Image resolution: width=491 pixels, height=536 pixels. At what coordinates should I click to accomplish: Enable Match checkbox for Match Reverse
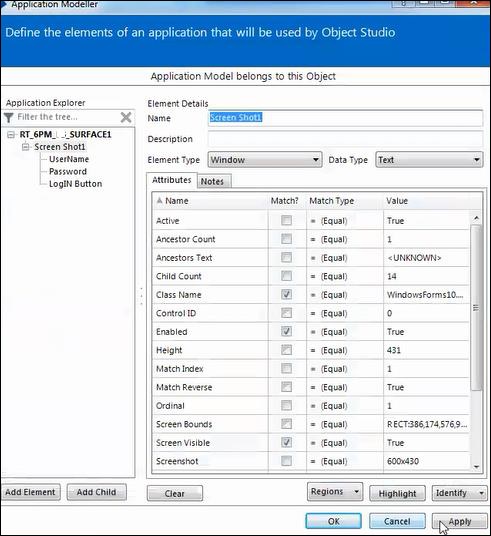tap(287, 387)
